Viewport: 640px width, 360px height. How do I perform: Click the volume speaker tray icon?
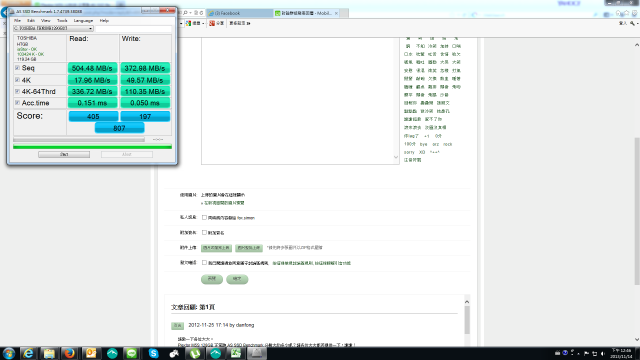(603, 353)
